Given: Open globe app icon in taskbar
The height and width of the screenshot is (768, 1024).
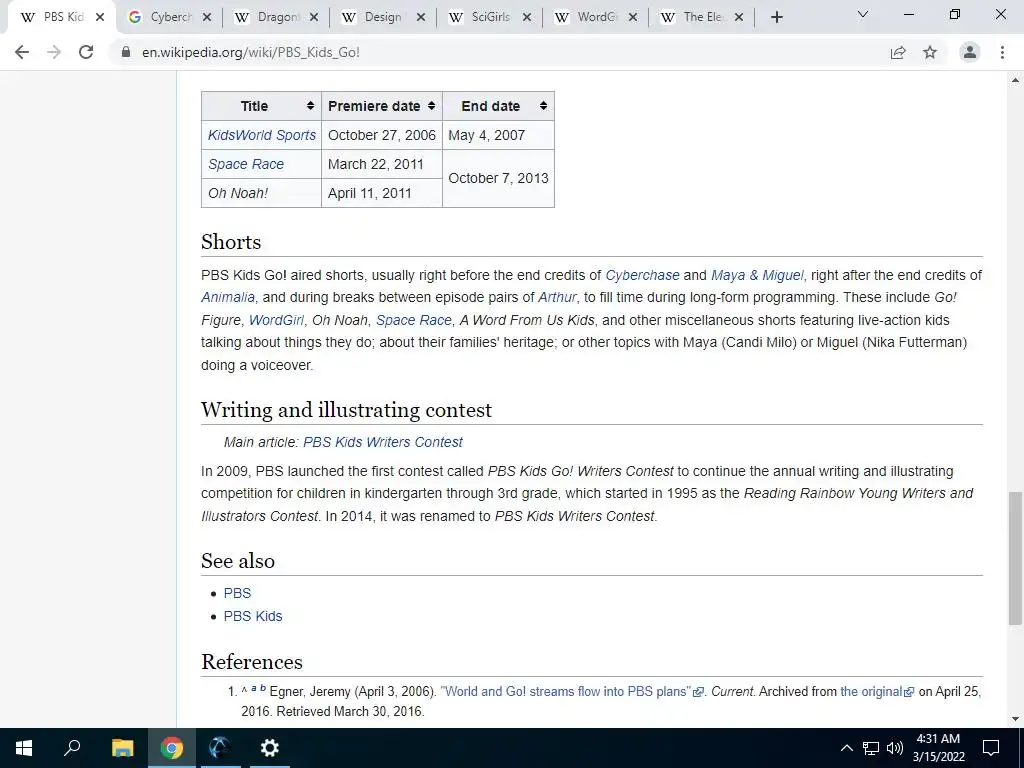Looking at the screenshot, I should point(220,748).
